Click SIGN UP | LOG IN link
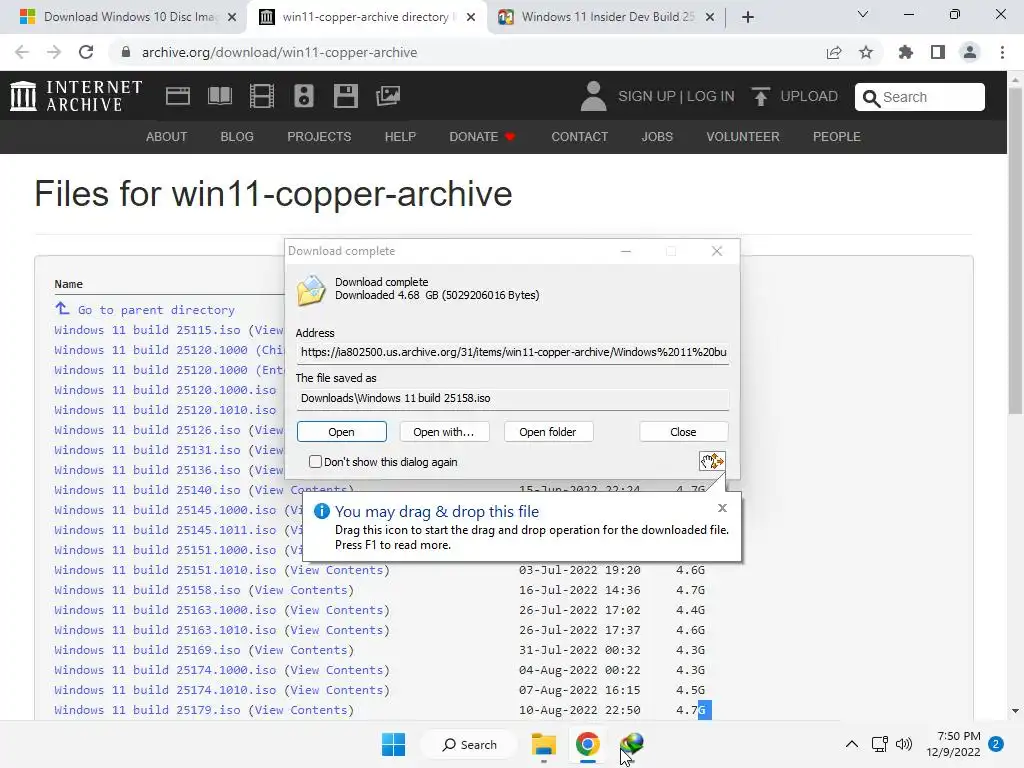Image resolution: width=1024 pixels, height=768 pixels. click(676, 96)
